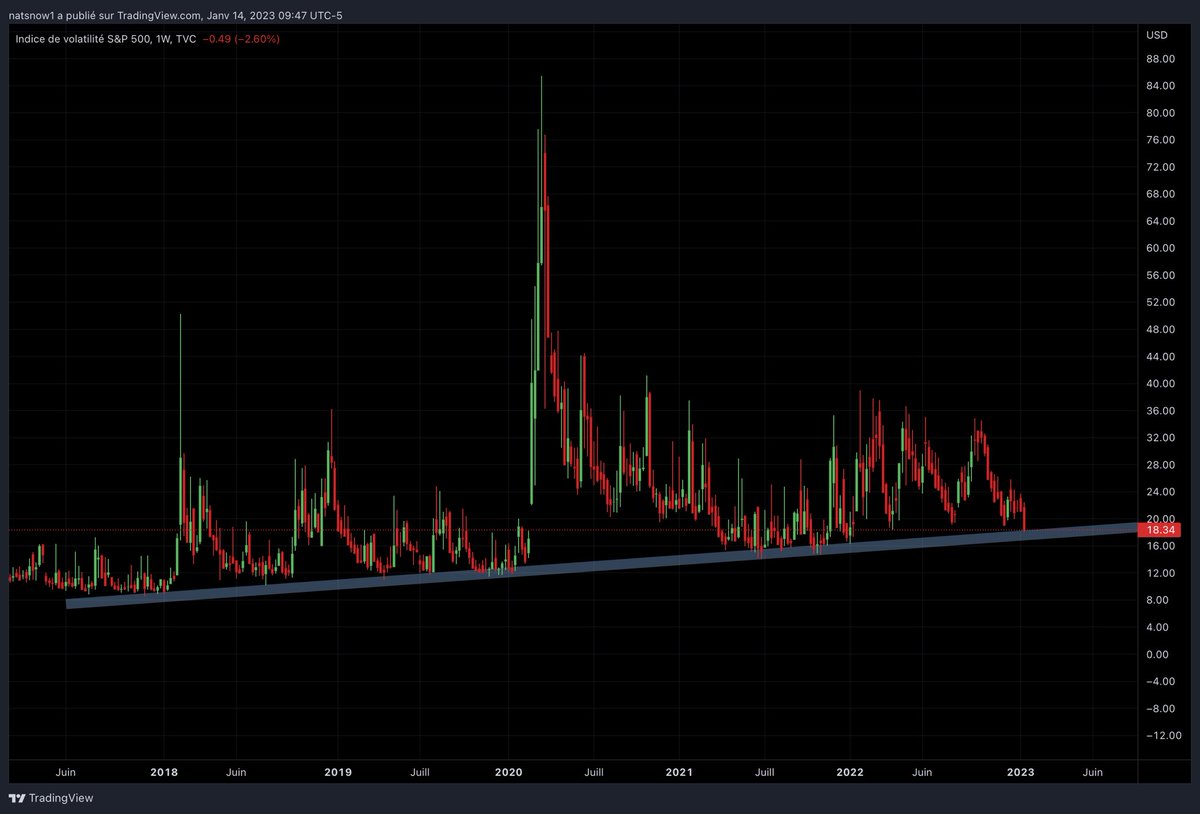Click the USD currency label

point(1158,35)
